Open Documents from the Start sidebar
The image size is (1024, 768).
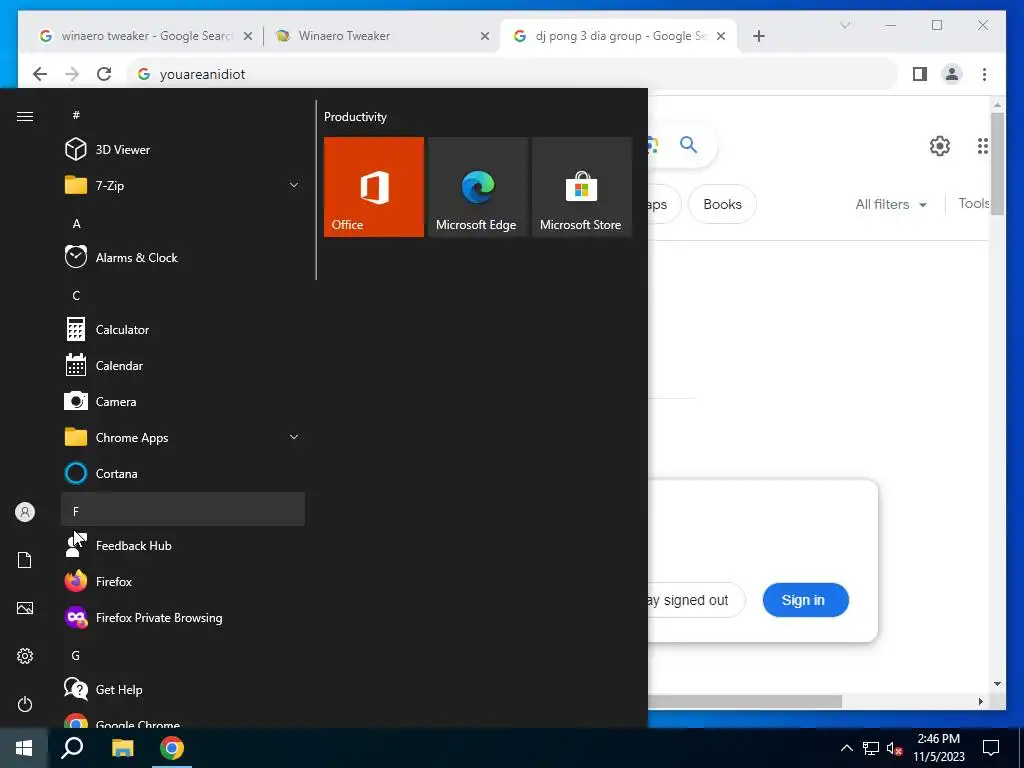[x=25, y=560]
